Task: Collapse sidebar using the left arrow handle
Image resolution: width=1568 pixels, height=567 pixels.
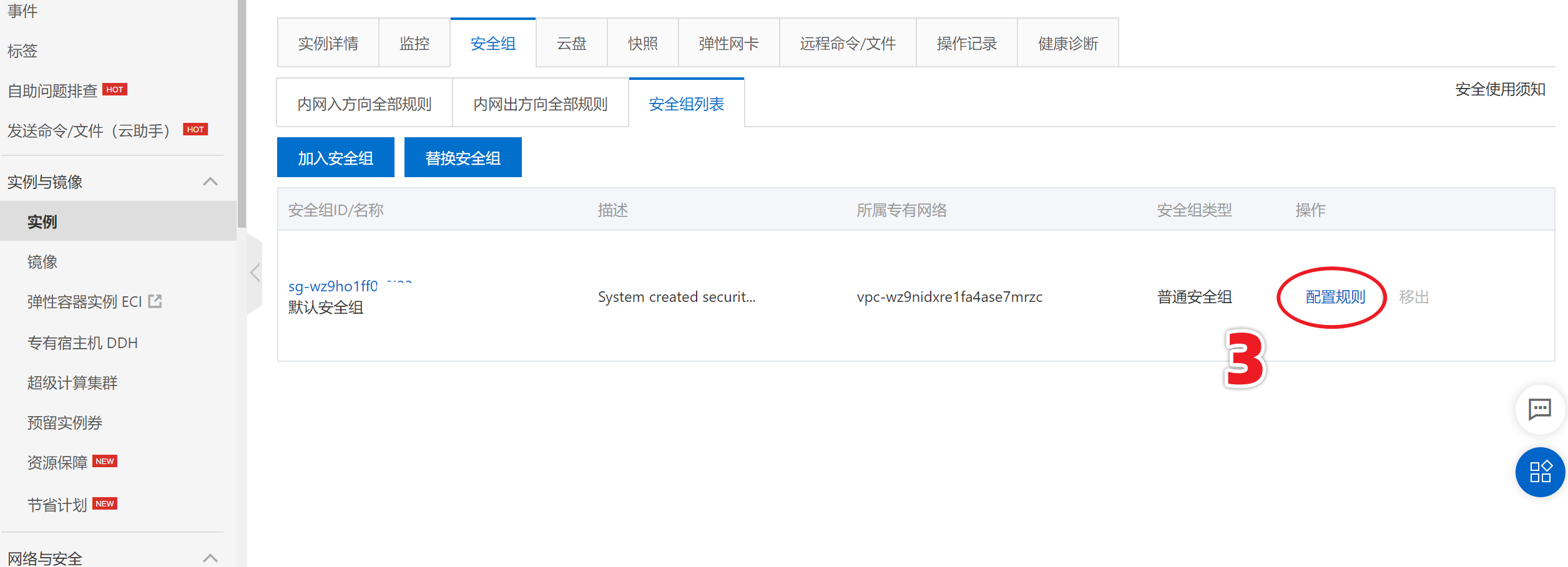Action: [x=255, y=273]
